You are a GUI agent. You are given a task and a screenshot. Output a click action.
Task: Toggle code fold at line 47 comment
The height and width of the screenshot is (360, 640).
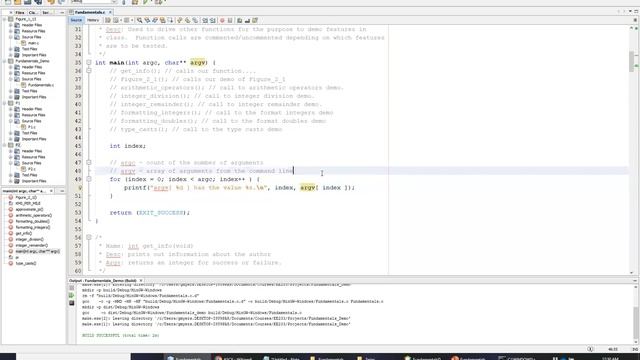(89, 162)
